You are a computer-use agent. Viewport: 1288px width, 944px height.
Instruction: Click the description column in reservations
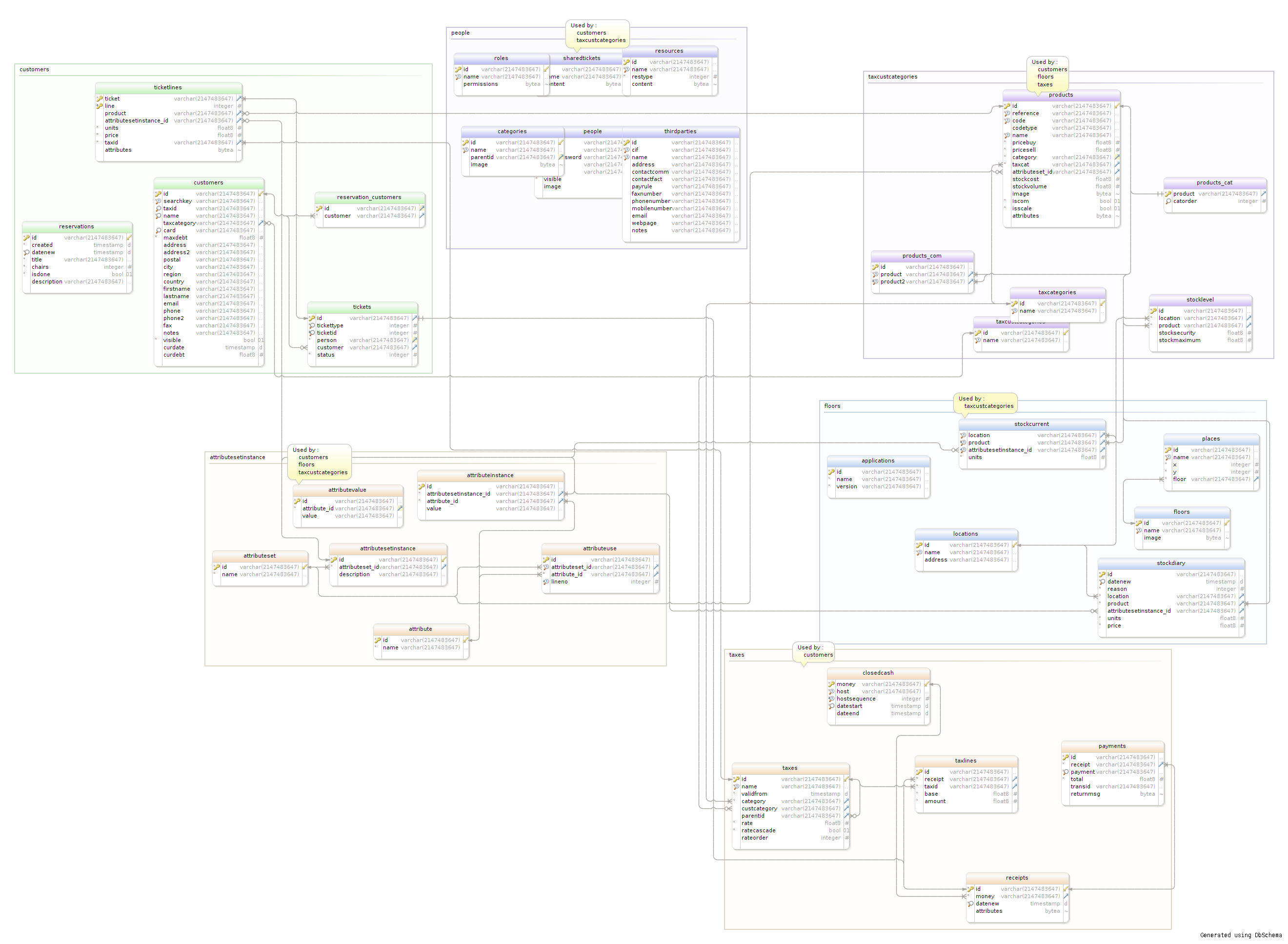[78, 281]
